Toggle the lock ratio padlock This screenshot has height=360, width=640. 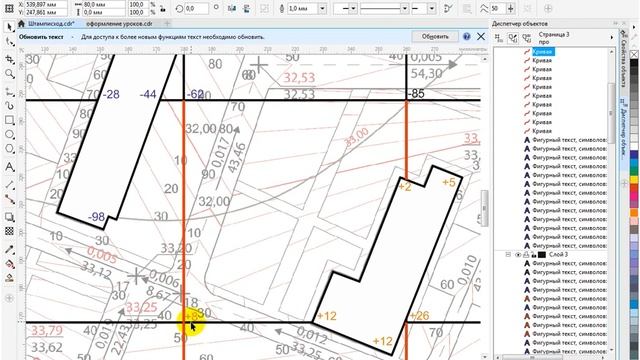point(163,8)
